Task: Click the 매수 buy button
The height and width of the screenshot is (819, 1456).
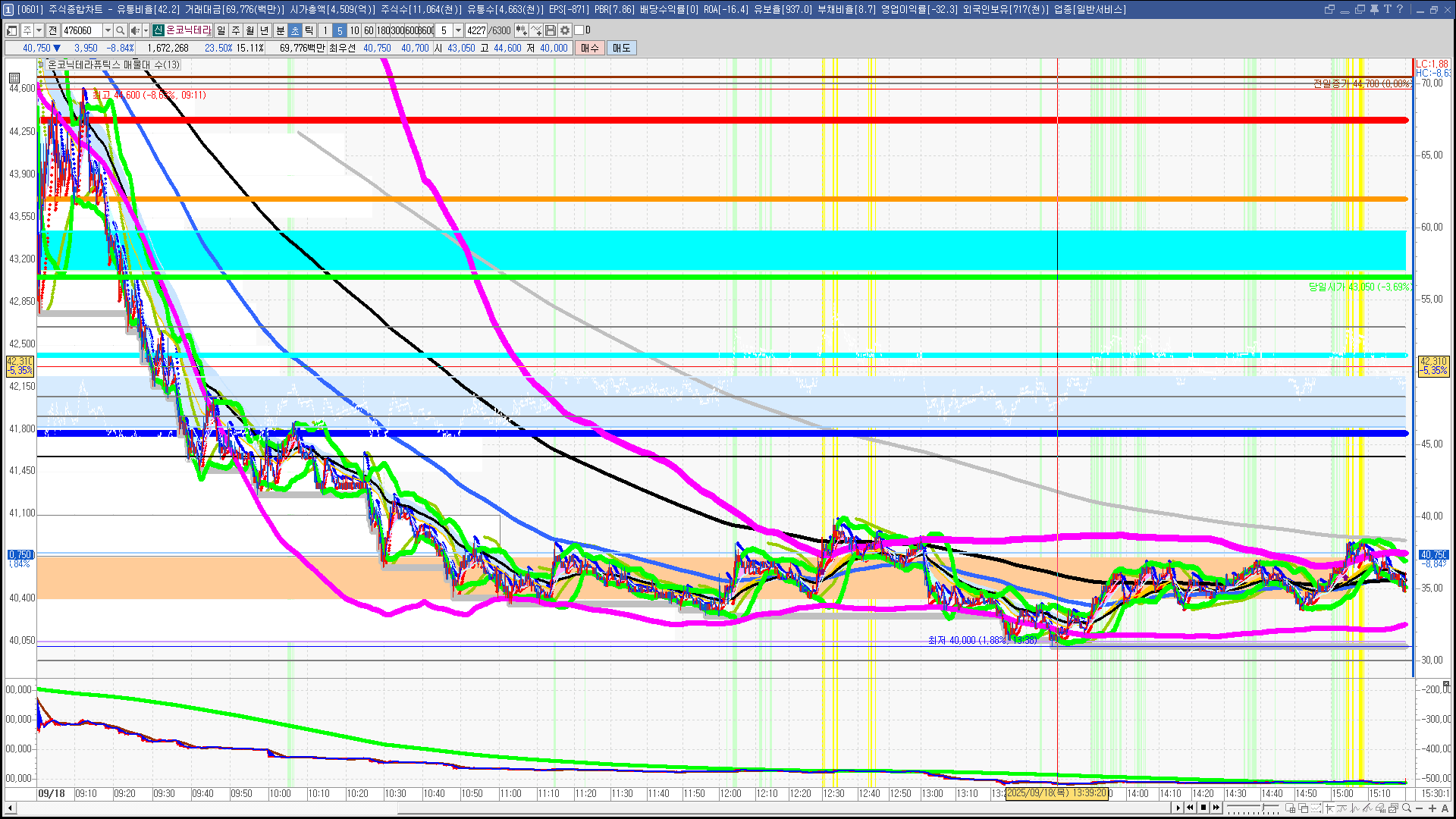Action: click(590, 48)
